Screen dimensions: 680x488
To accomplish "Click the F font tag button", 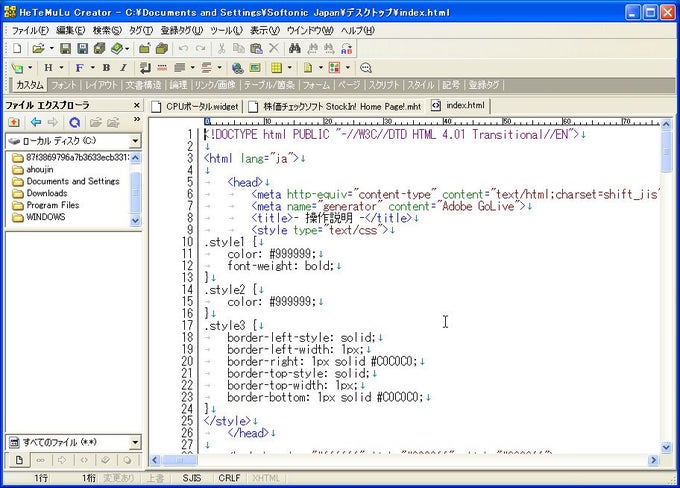I will 79,68.
